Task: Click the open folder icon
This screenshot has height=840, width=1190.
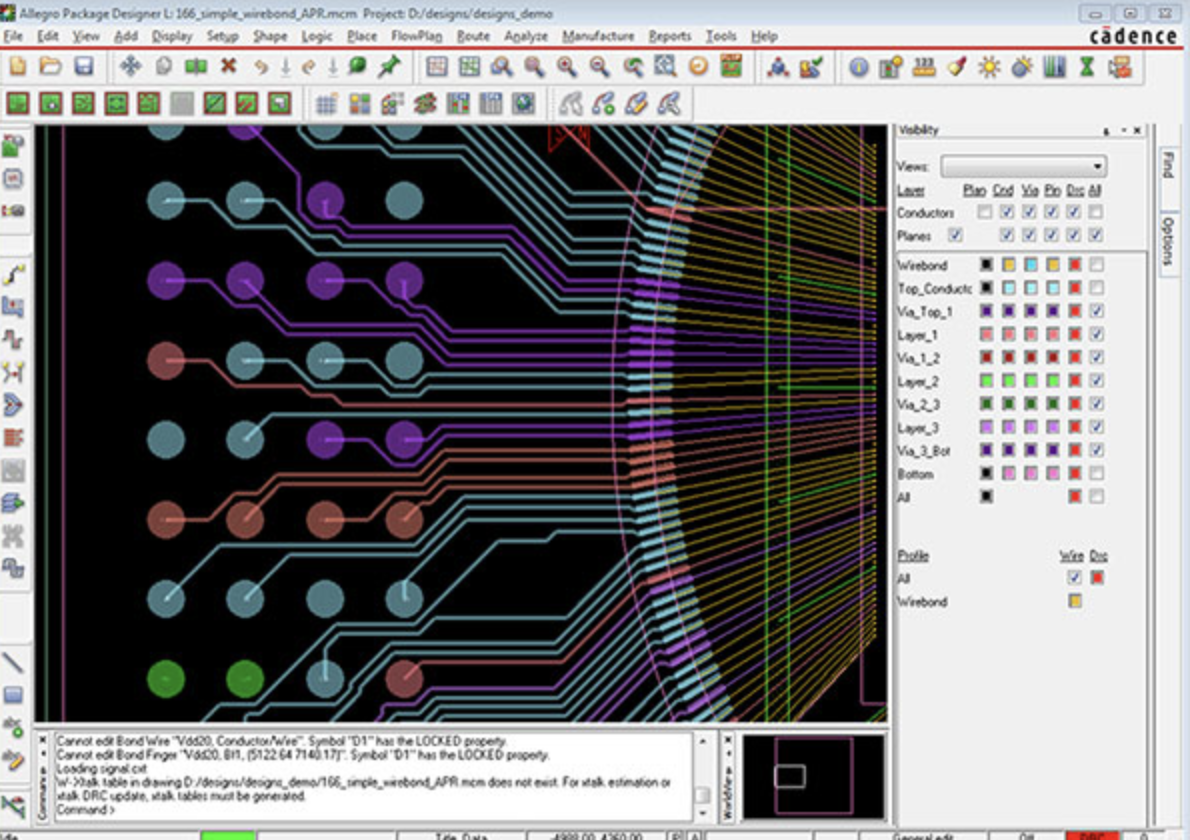Action: click(x=51, y=67)
